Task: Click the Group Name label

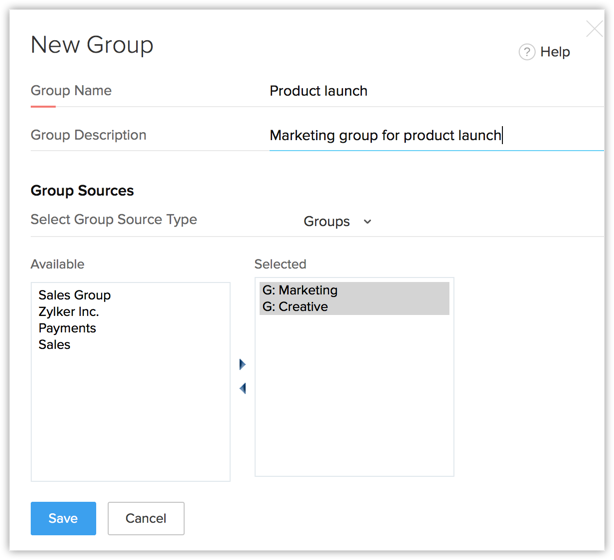Action: [71, 91]
